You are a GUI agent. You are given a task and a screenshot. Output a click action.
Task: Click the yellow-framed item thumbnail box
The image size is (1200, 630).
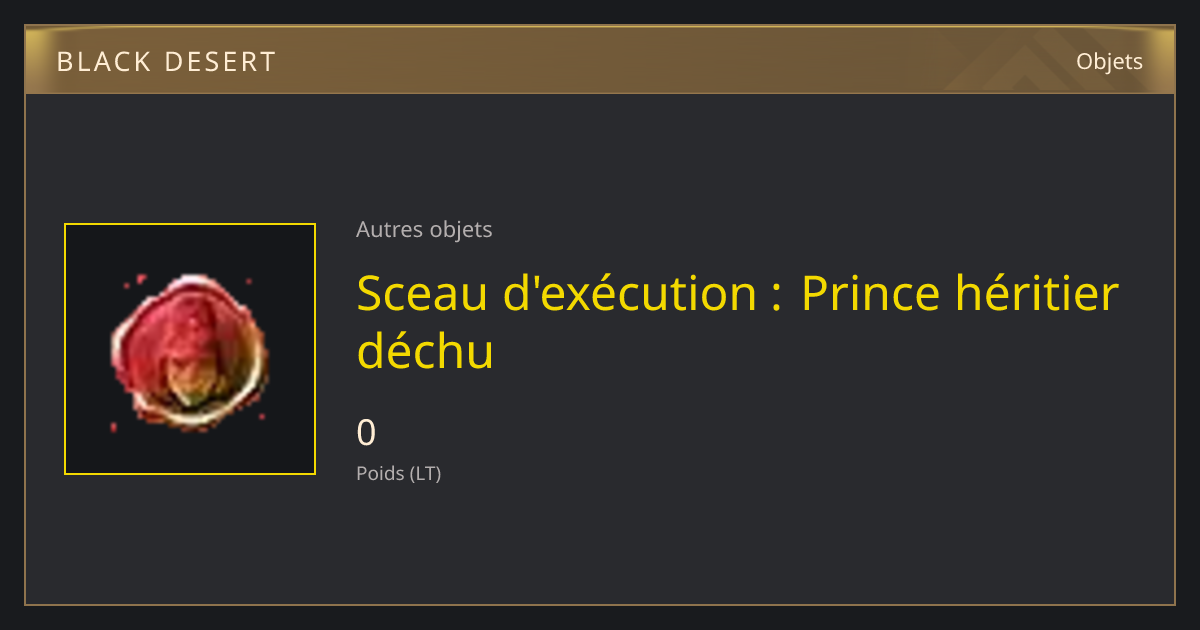(x=190, y=349)
